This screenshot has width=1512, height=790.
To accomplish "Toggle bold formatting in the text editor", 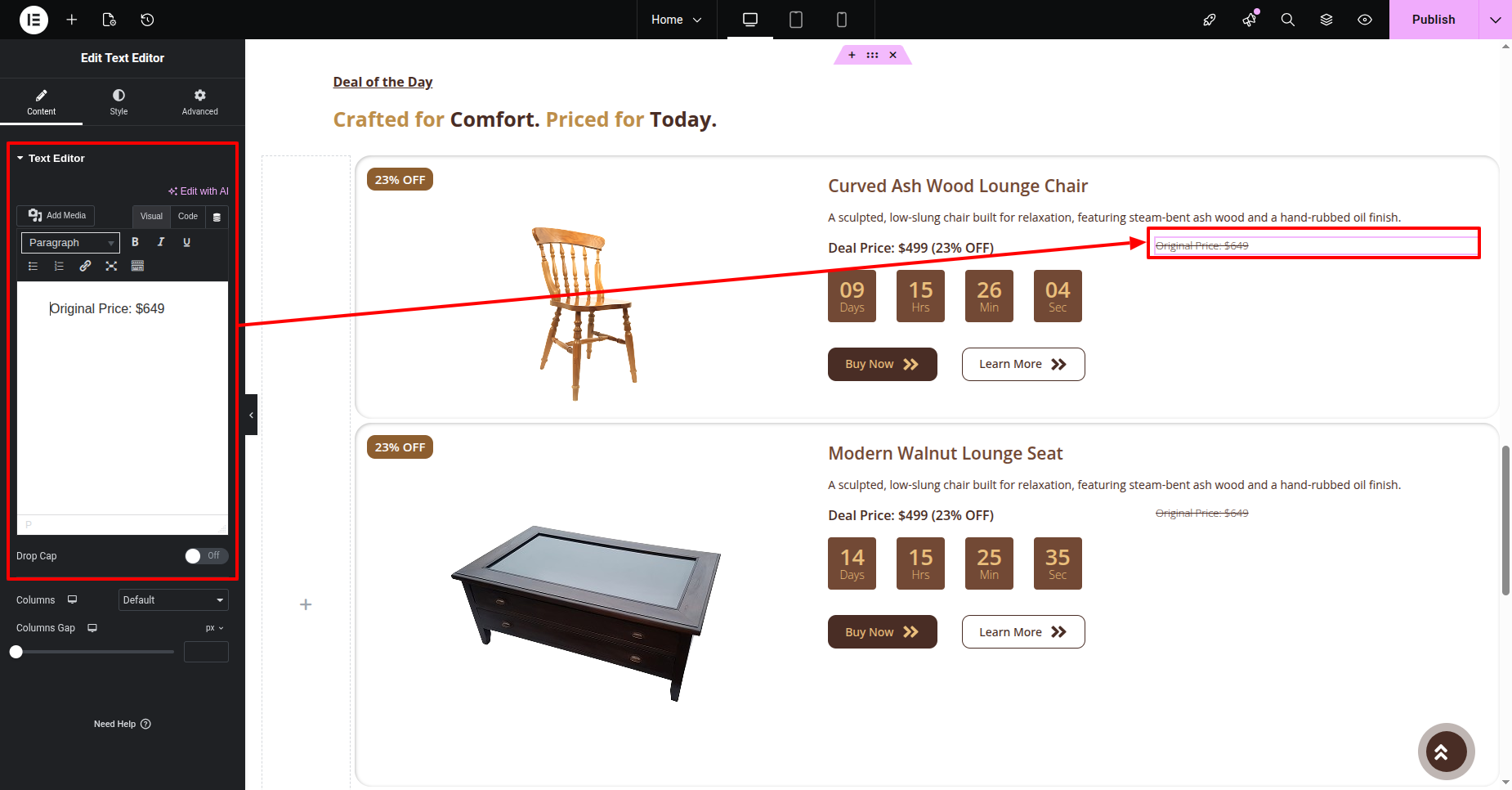I will pos(136,242).
